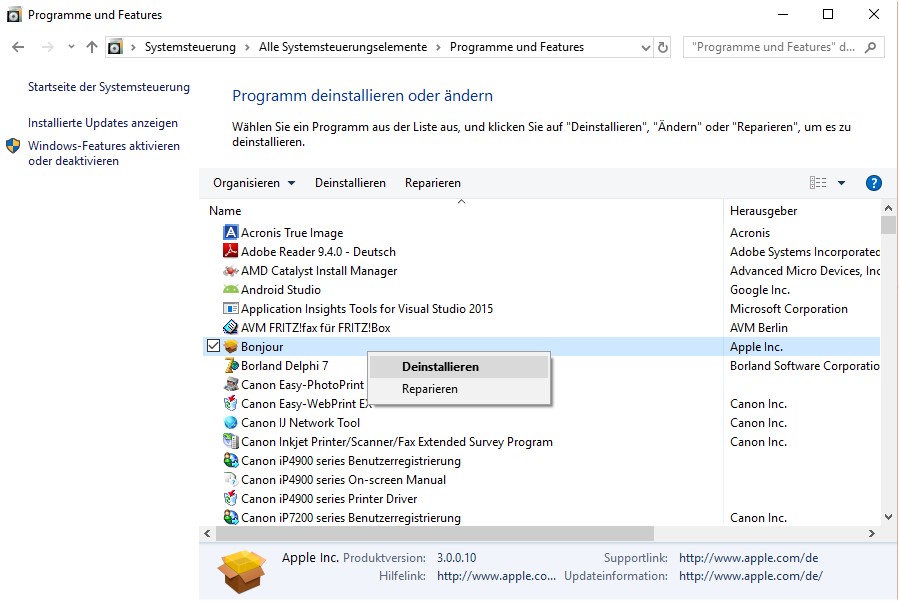Click the control panel icon in address bar
The image size is (899, 601).
[115, 47]
